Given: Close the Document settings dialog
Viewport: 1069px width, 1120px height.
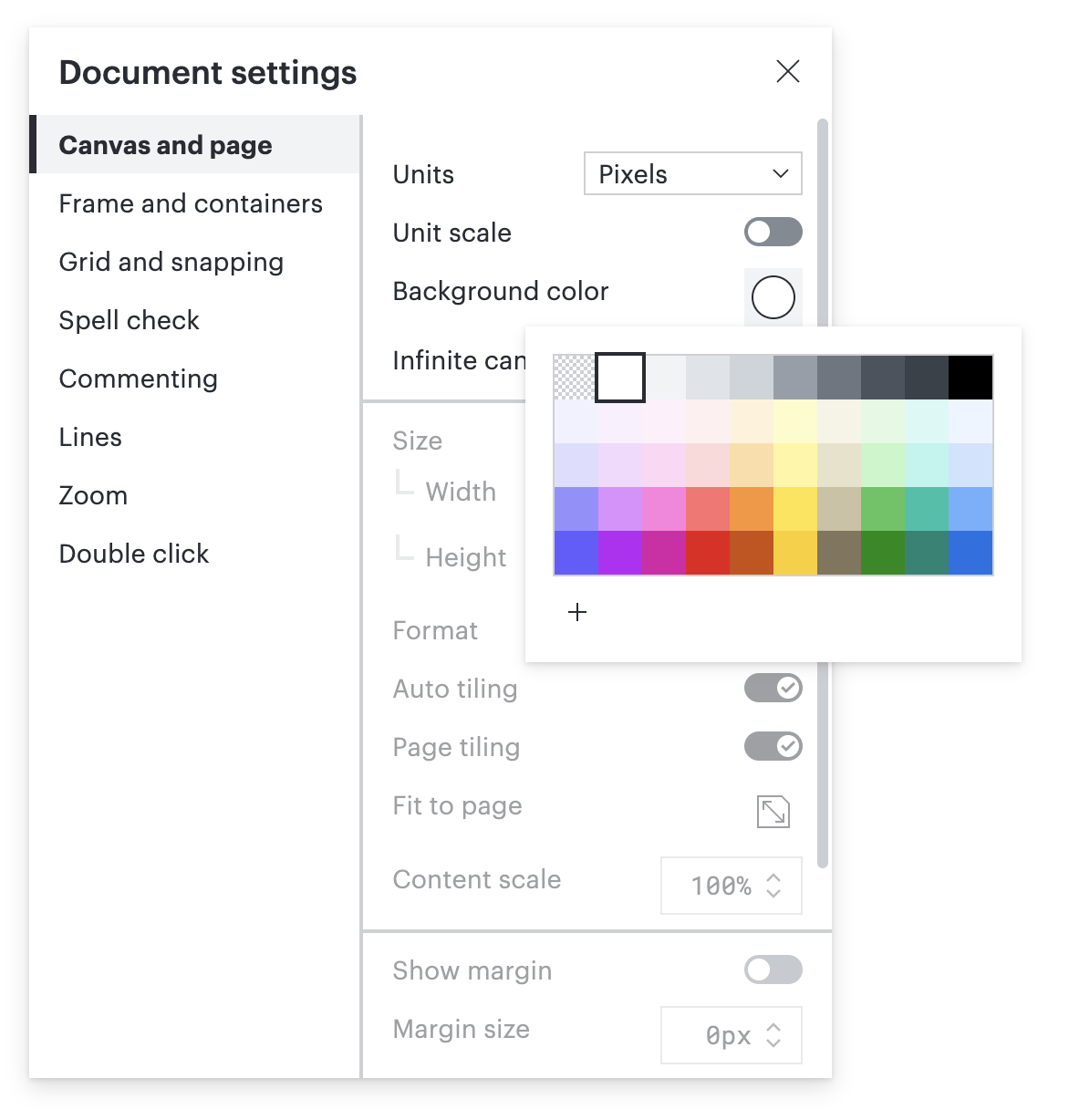Looking at the screenshot, I should [787, 71].
